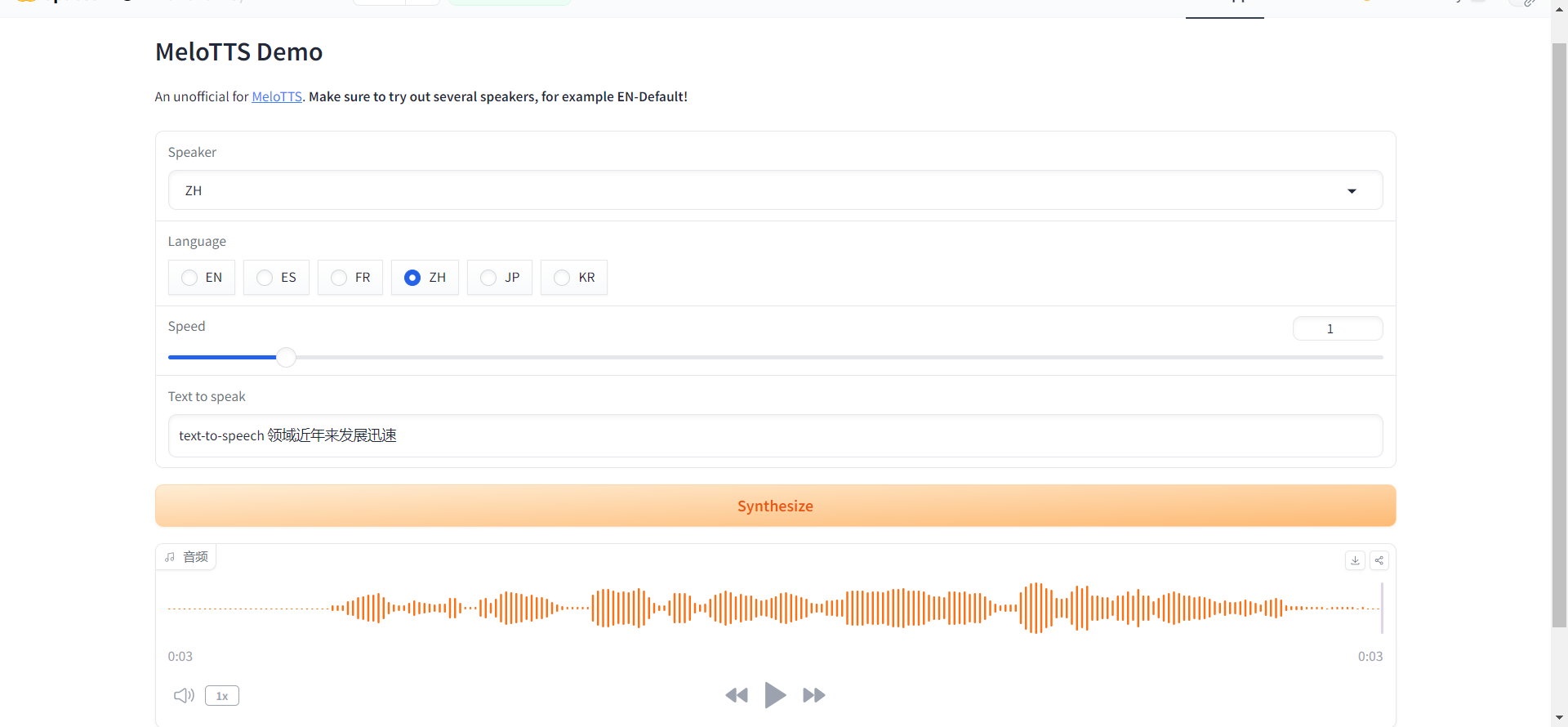Change playback rate with 1x button

pos(222,696)
